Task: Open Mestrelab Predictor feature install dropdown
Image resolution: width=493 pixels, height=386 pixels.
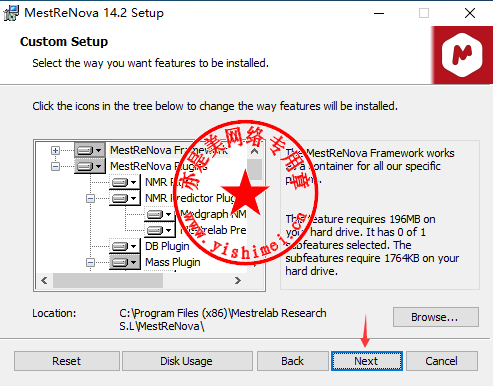Action: point(160,230)
